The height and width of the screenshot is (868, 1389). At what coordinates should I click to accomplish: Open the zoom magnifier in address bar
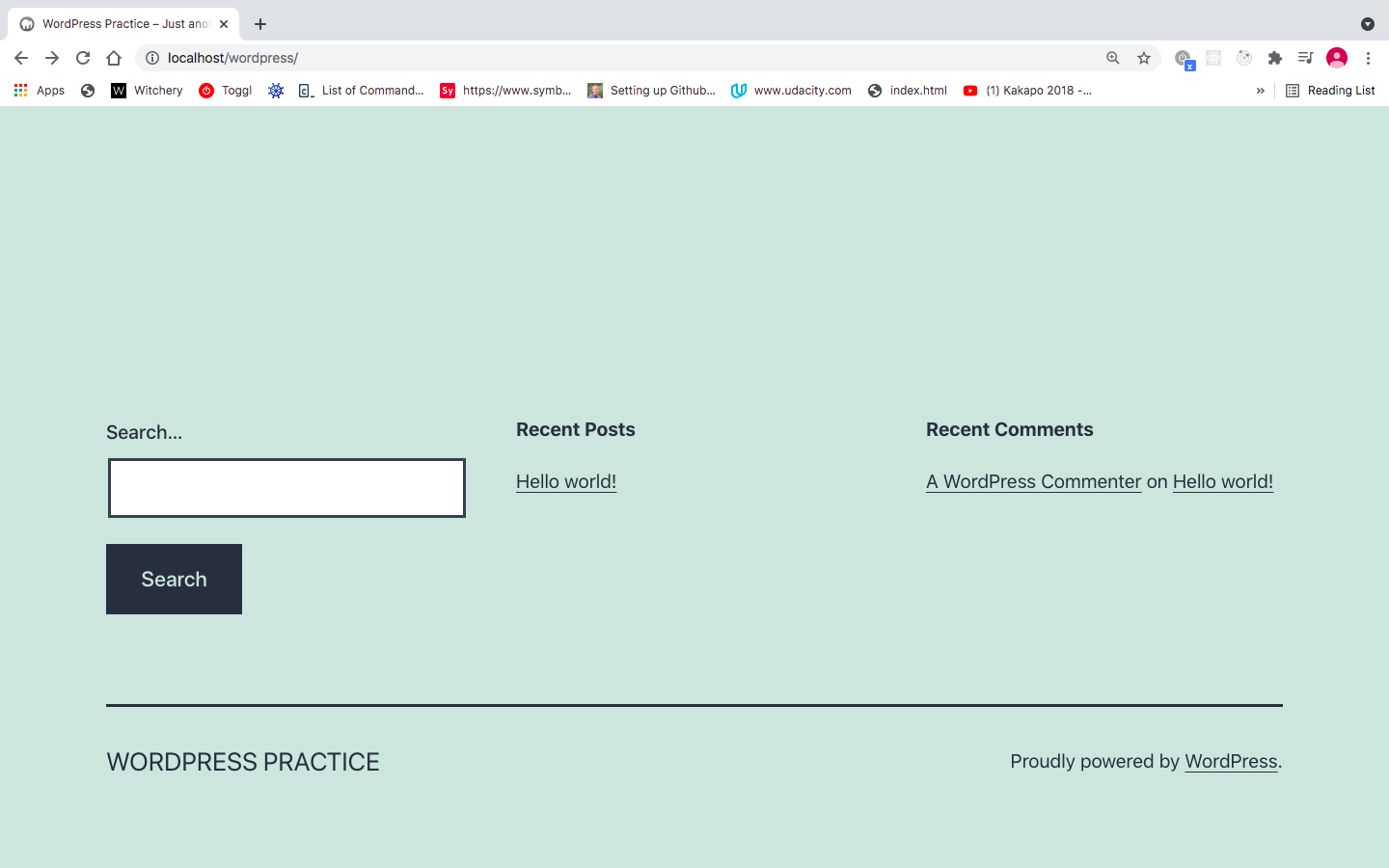coord(1113,58)
